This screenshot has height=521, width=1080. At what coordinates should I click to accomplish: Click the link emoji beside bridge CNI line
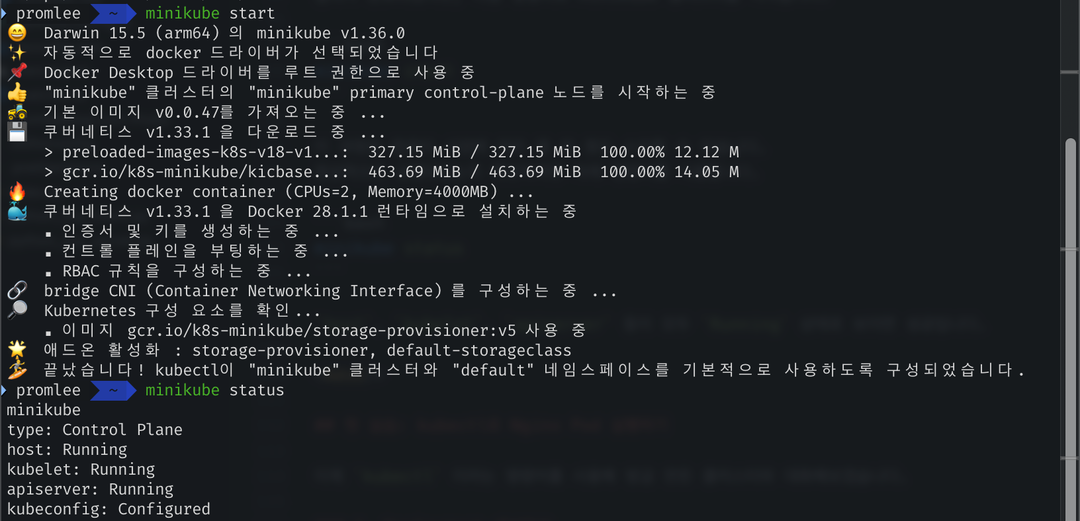(16, 291)
